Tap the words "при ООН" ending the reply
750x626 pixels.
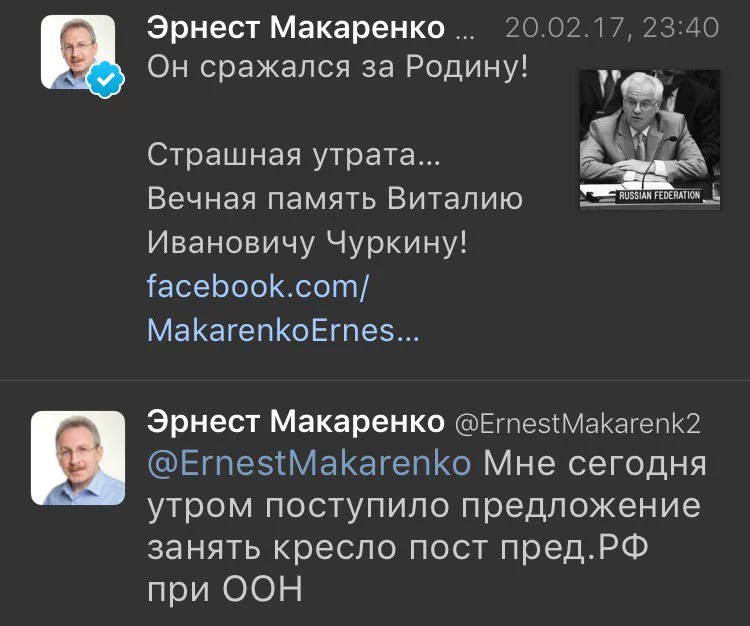click(224, 591)
